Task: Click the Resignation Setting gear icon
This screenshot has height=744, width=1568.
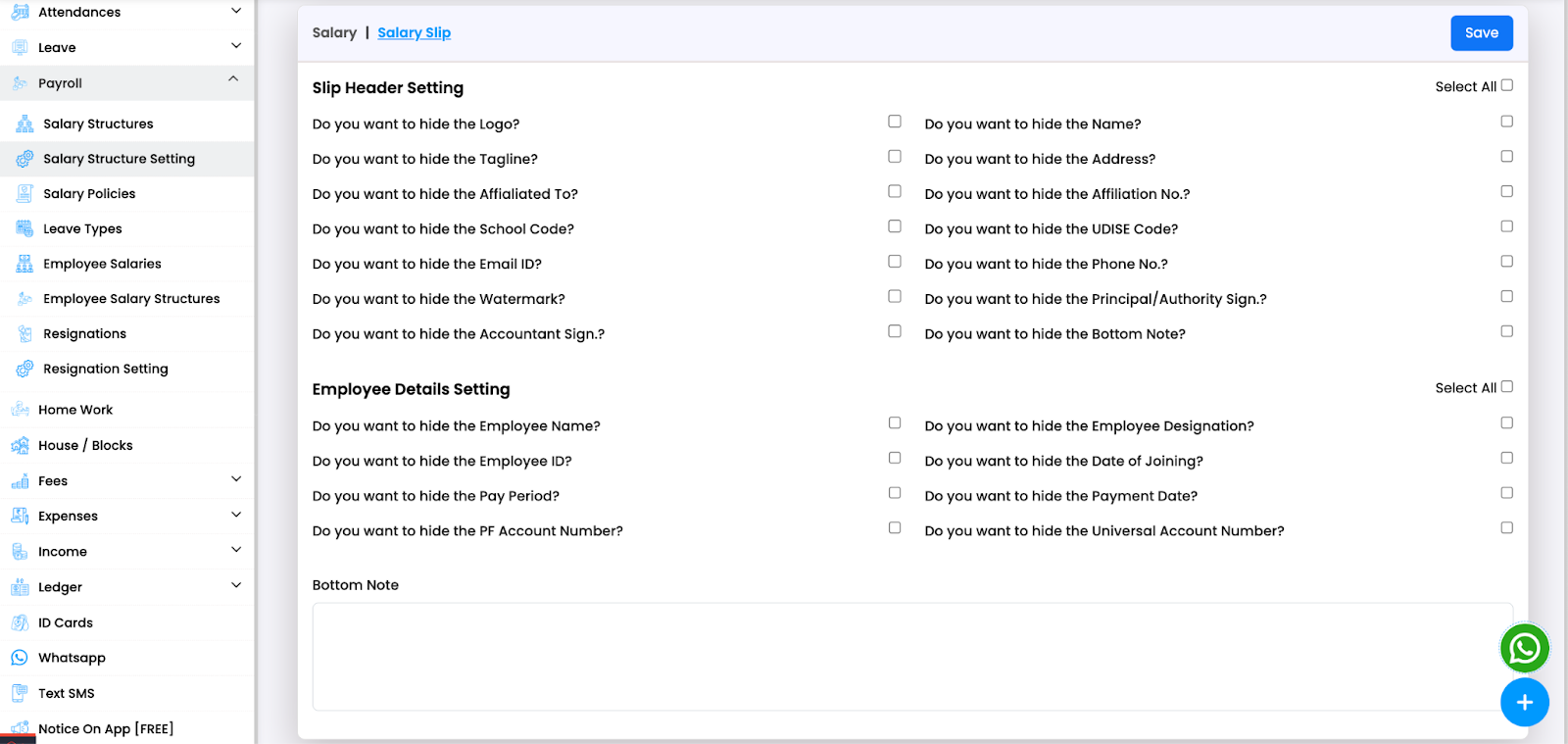Action: coord(24,369)
